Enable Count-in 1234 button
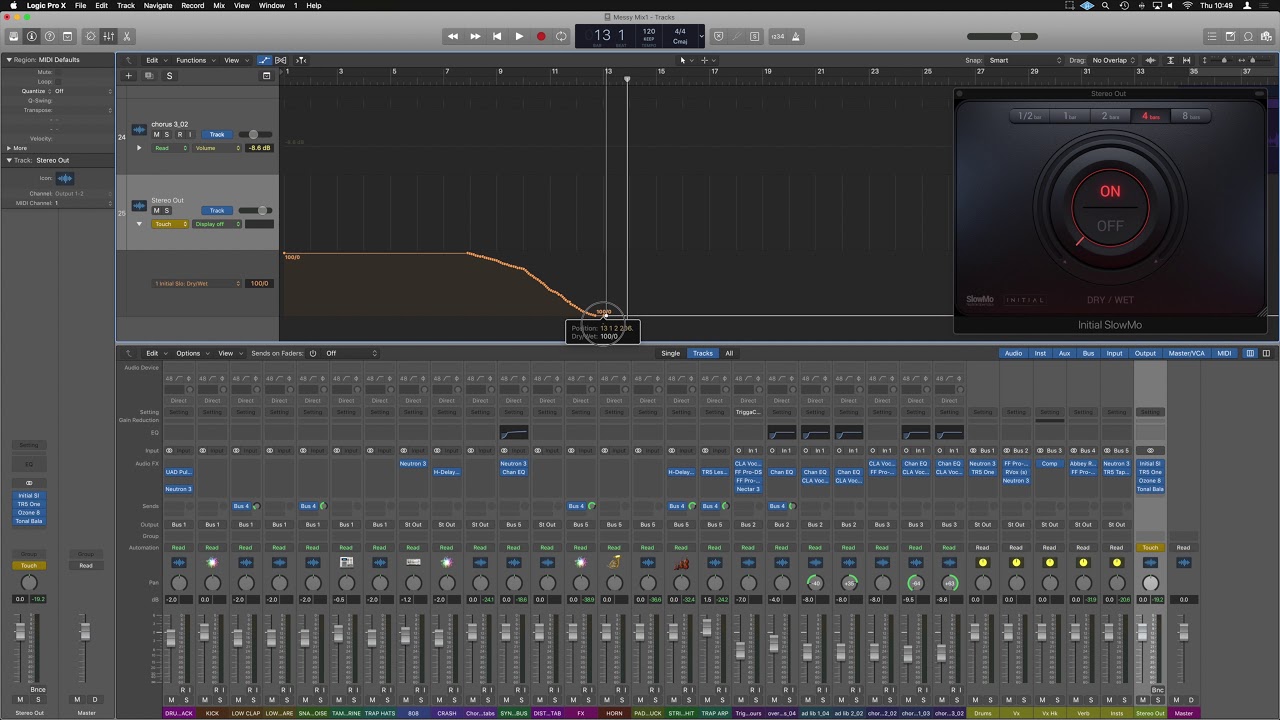 [x=778, y=36]
